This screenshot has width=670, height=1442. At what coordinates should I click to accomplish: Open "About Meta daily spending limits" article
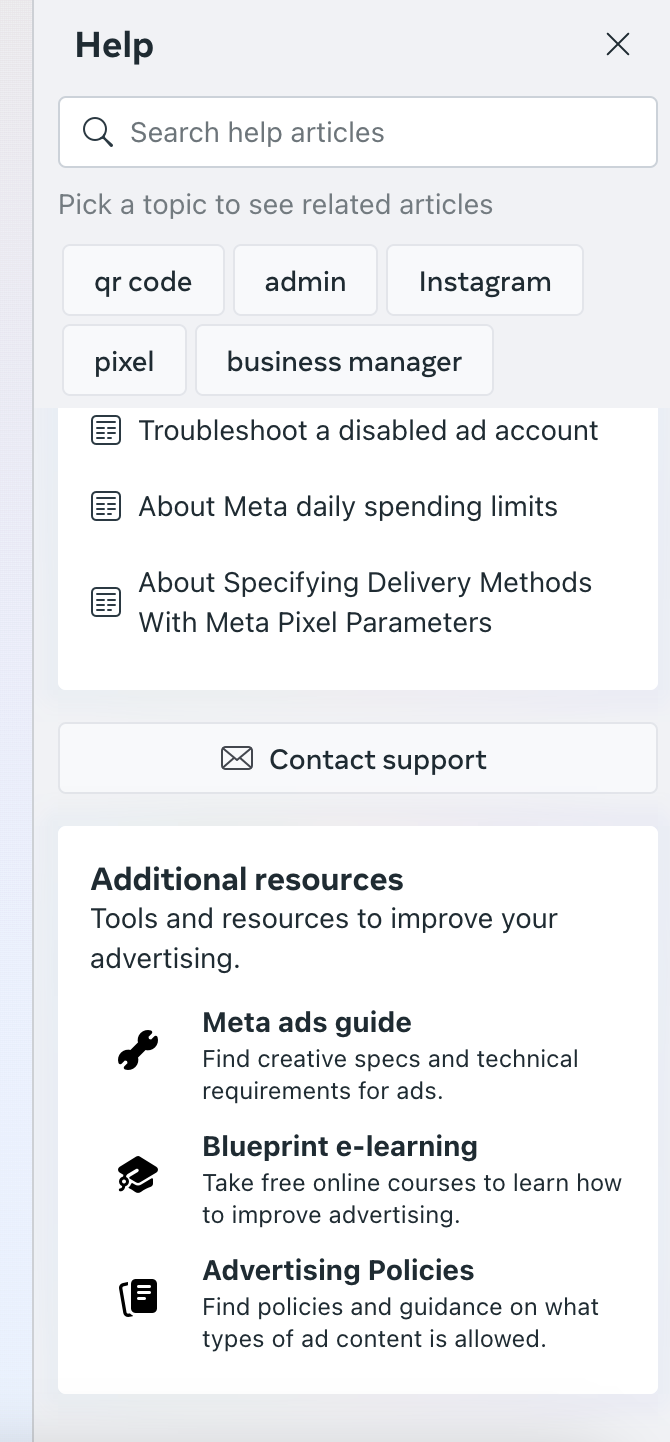coord(348,507)
